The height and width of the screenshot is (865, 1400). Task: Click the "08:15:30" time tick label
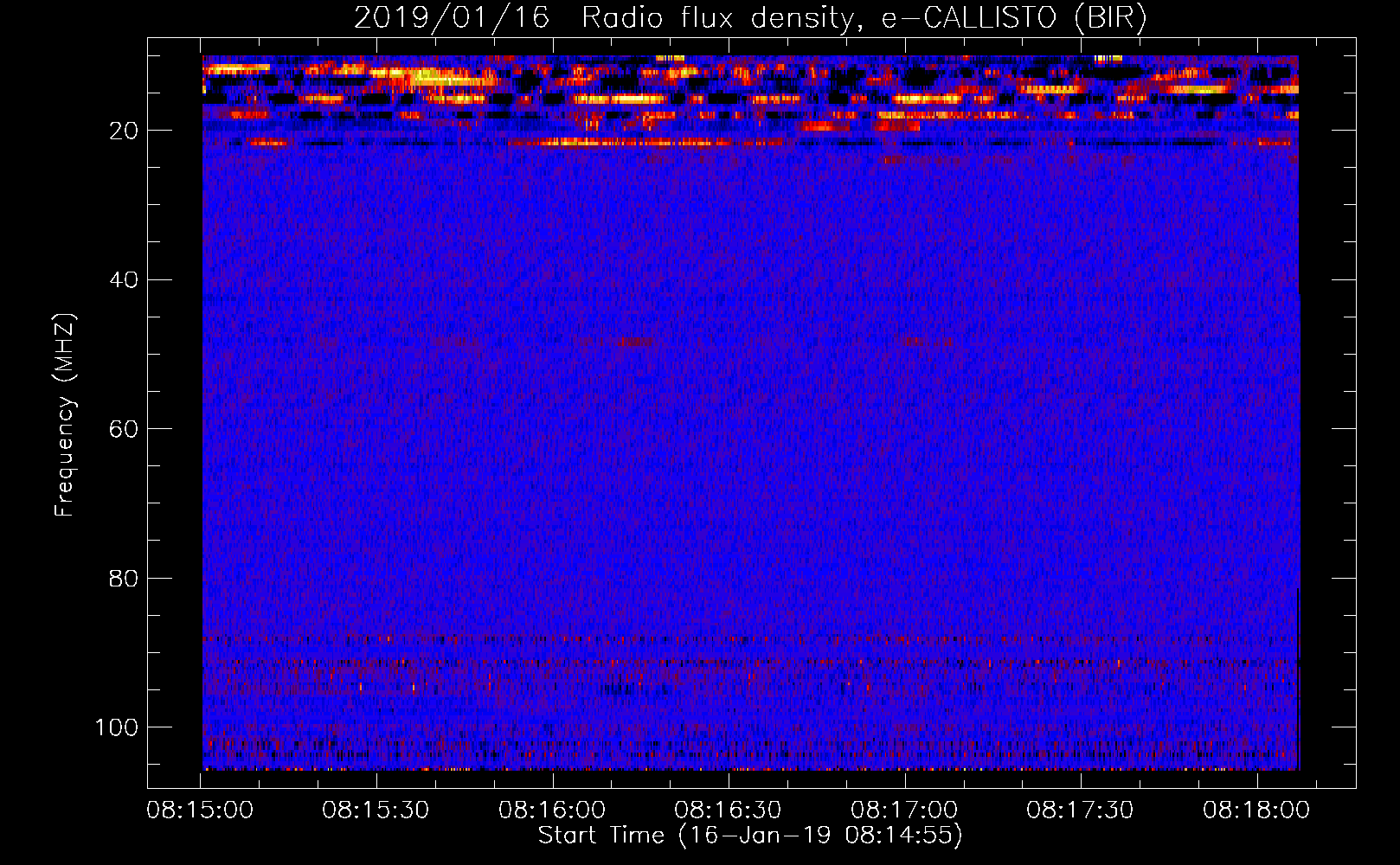coord(376,811)
